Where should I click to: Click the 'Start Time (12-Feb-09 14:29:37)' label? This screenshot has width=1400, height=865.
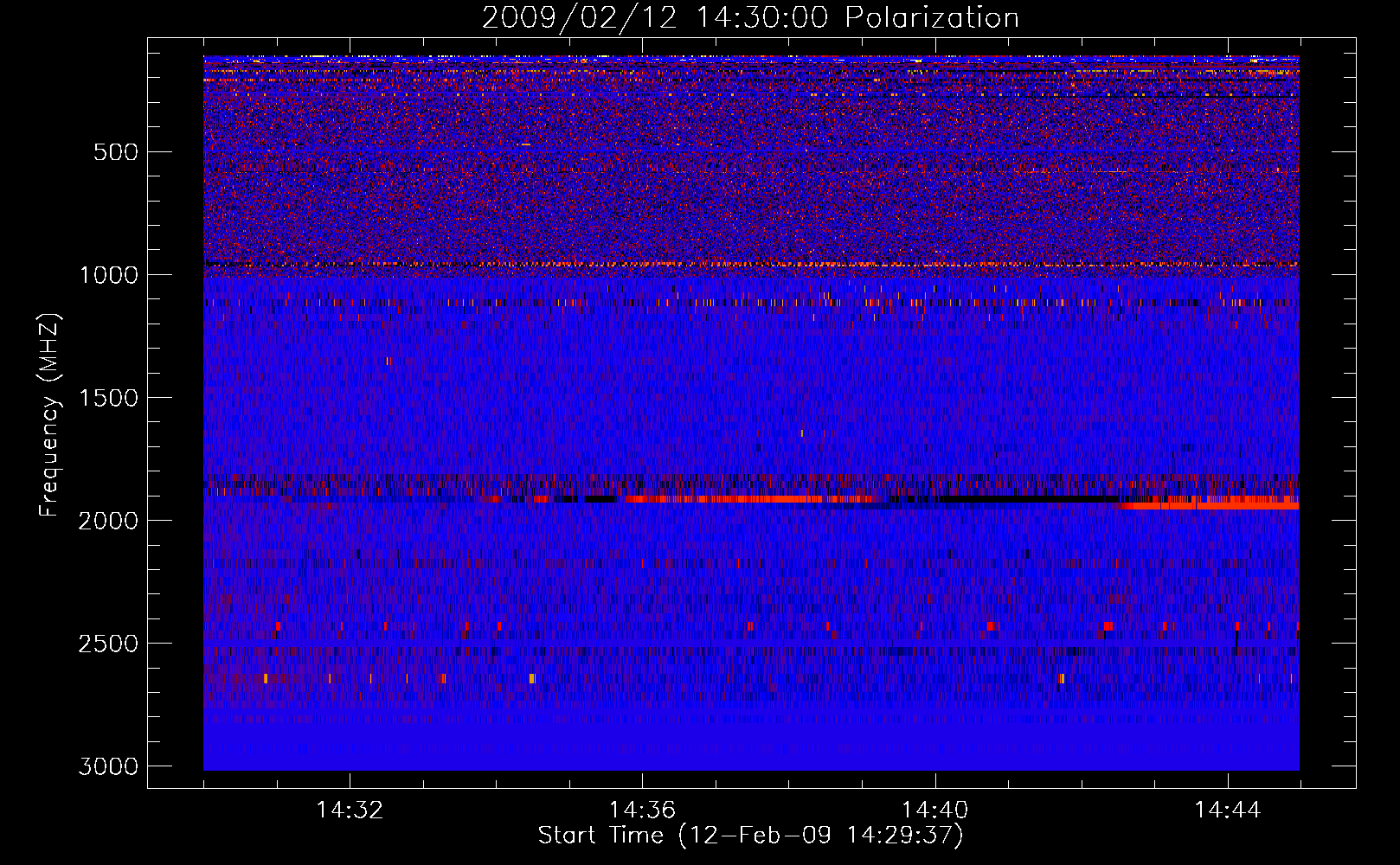pos(750,836)
